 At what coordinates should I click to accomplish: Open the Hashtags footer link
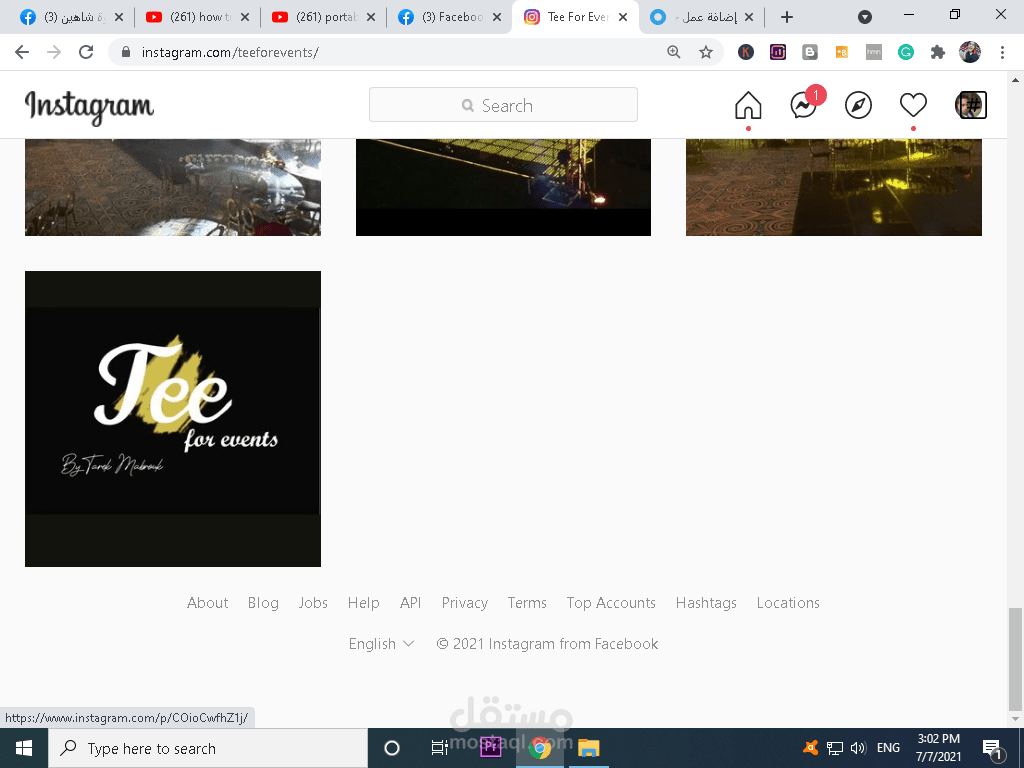706,603
